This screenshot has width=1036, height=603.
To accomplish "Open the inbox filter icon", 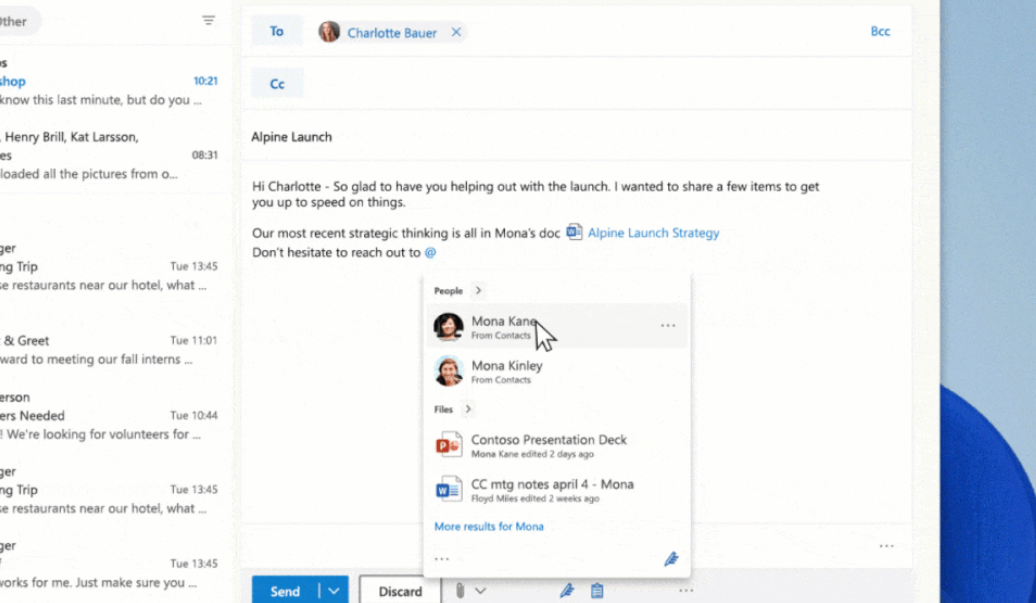I will (208, 20).
